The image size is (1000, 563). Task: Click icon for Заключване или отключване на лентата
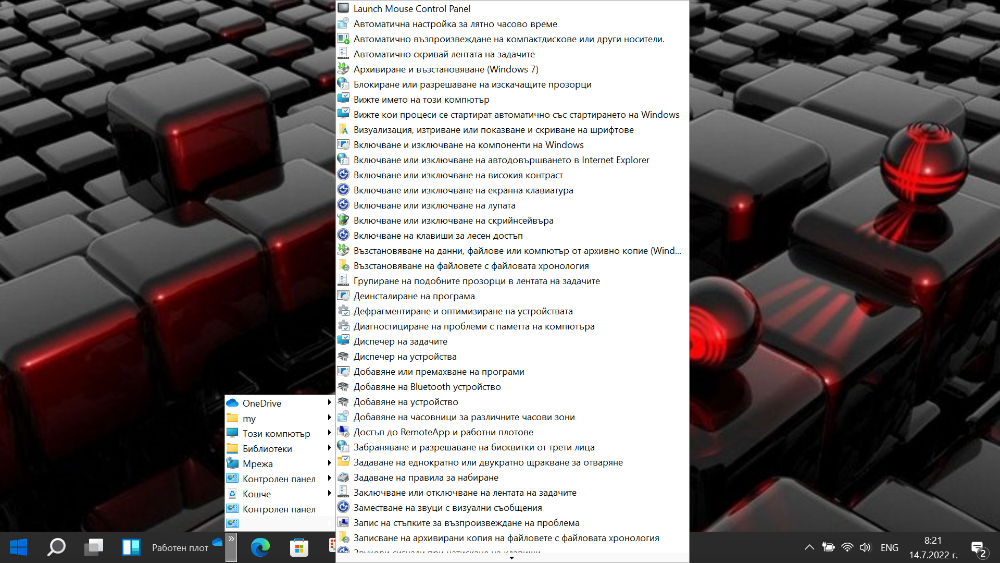343,492
